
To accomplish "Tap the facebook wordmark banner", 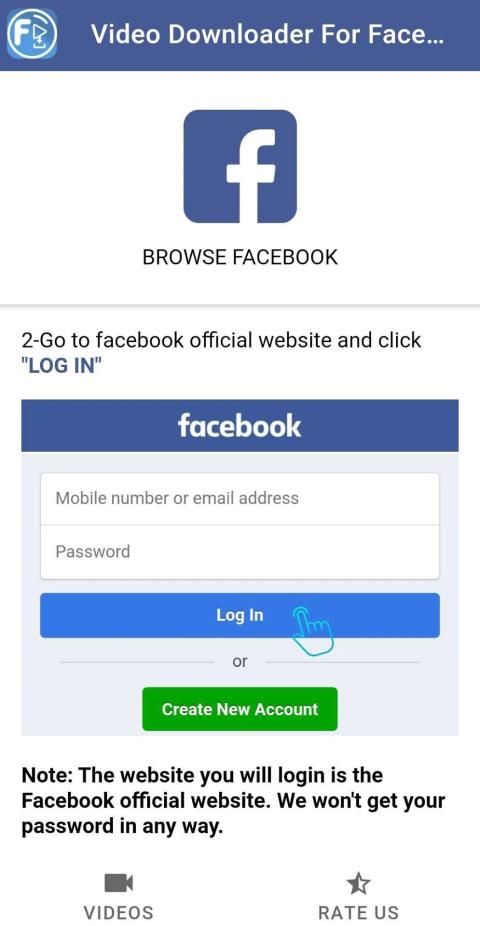I will (240, 426).
